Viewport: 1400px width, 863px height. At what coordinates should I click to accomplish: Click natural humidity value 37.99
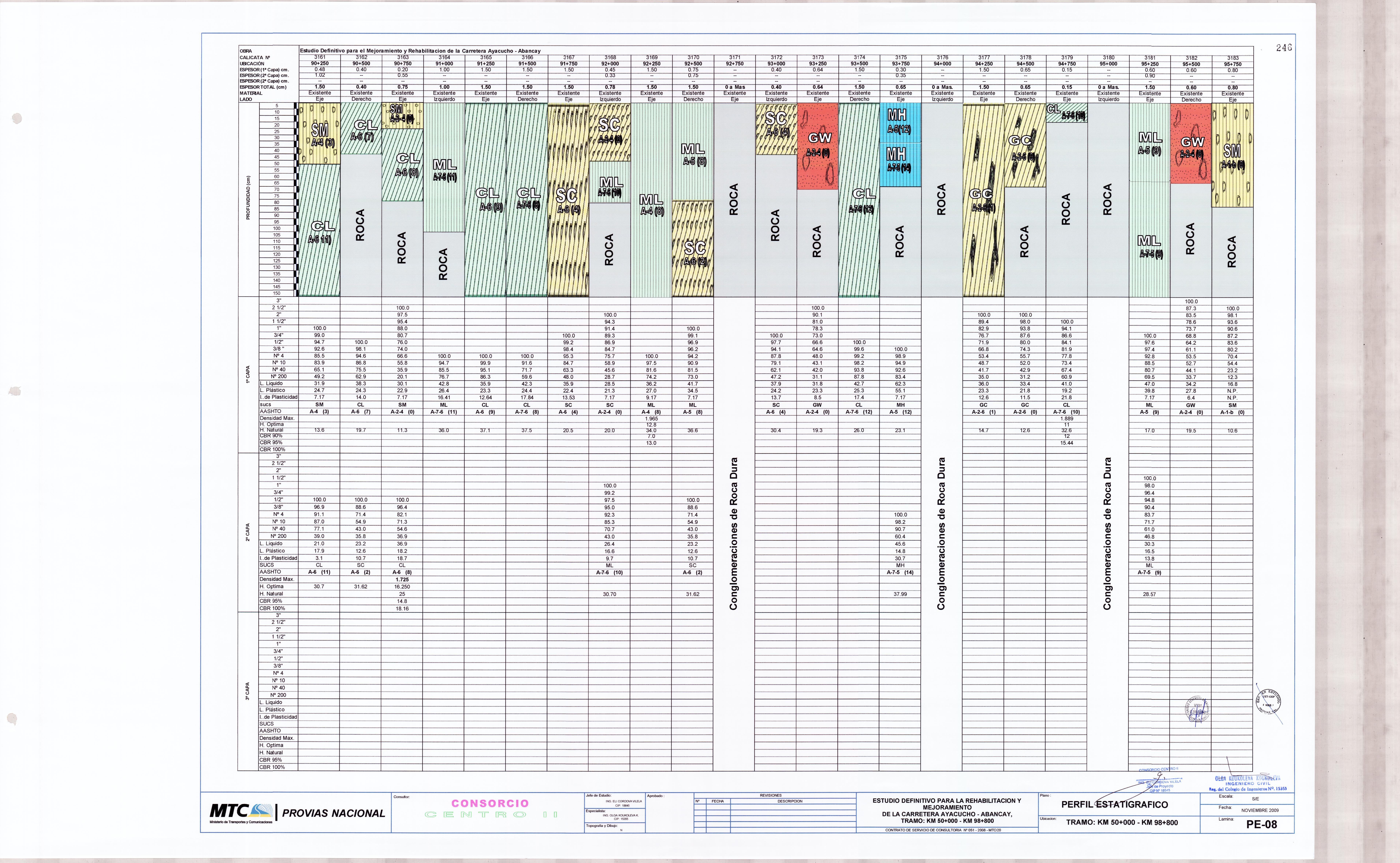900,594
